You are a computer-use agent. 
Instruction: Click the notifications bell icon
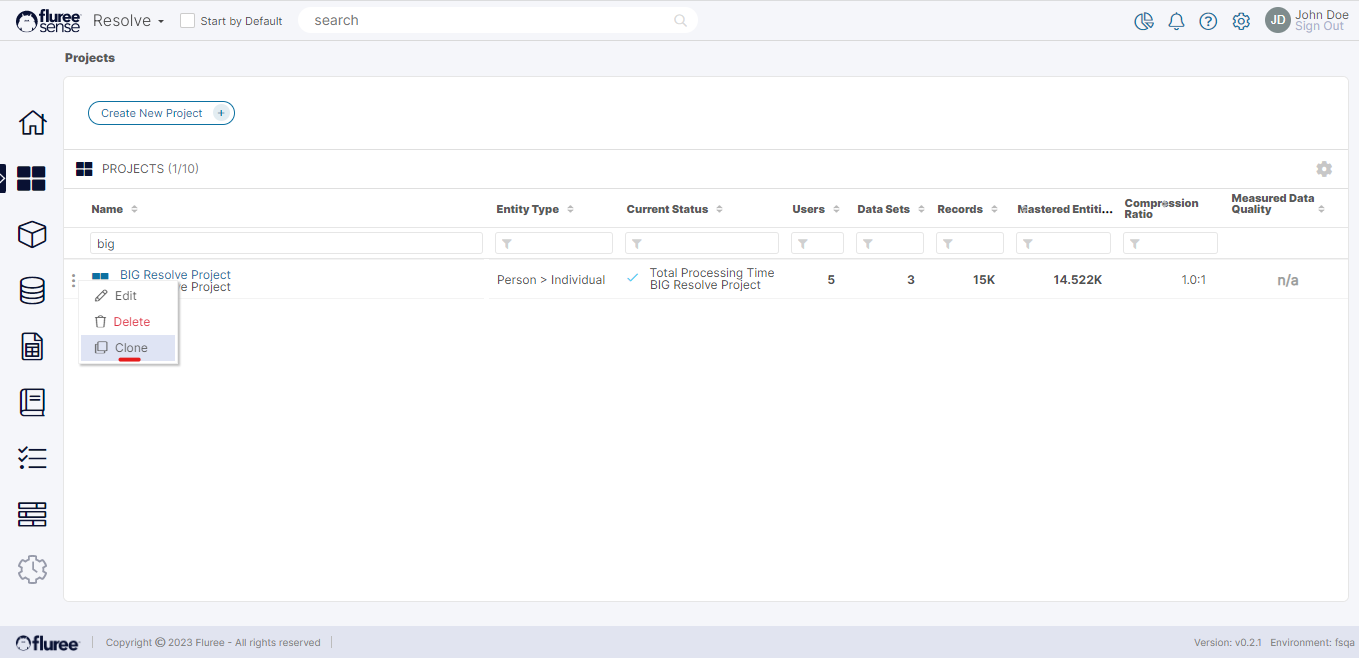click(x=1176, y=21)
